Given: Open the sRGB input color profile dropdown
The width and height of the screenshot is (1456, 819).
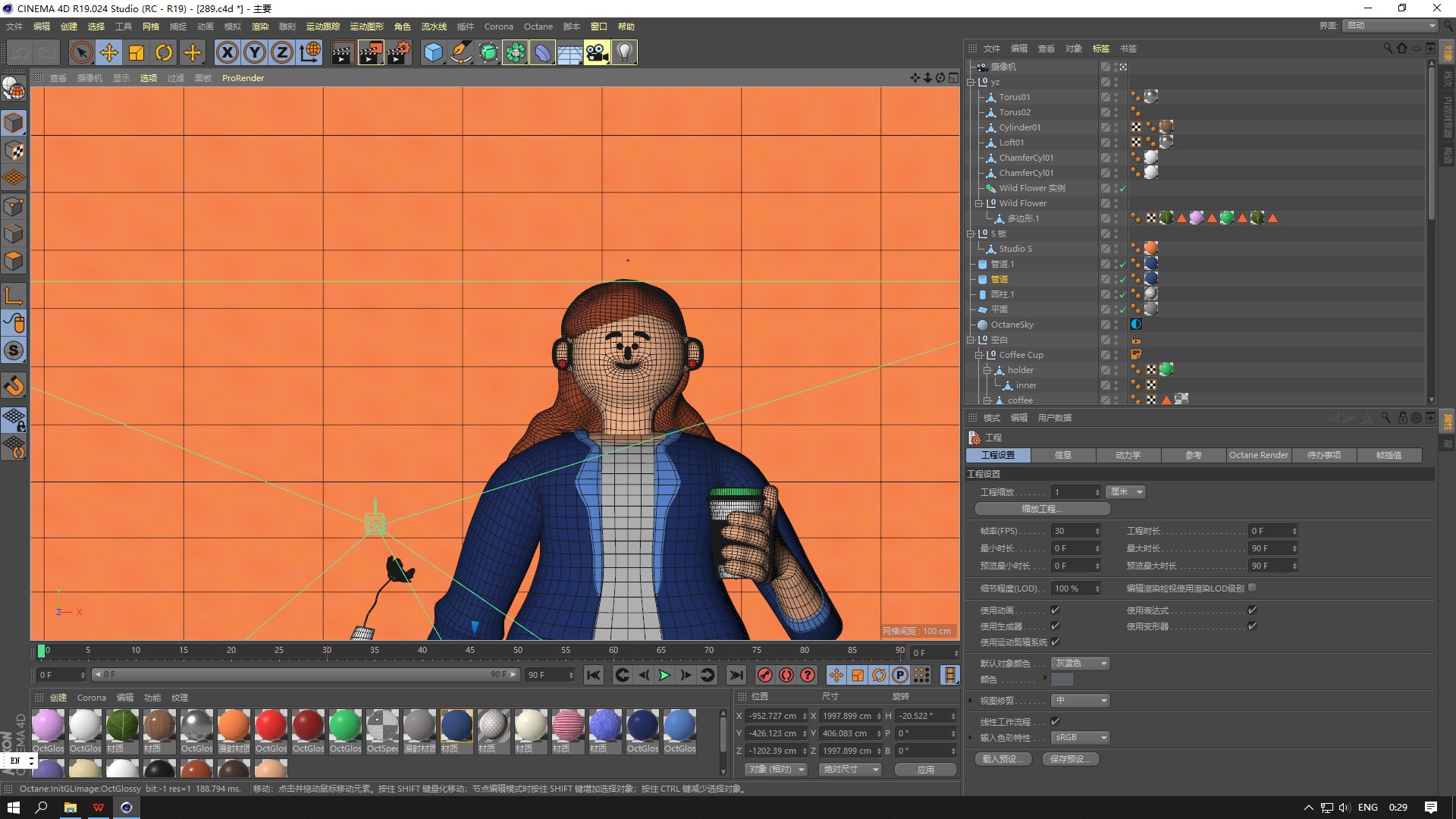Looking at the screenshot, I should click(x=1081, y=737).
